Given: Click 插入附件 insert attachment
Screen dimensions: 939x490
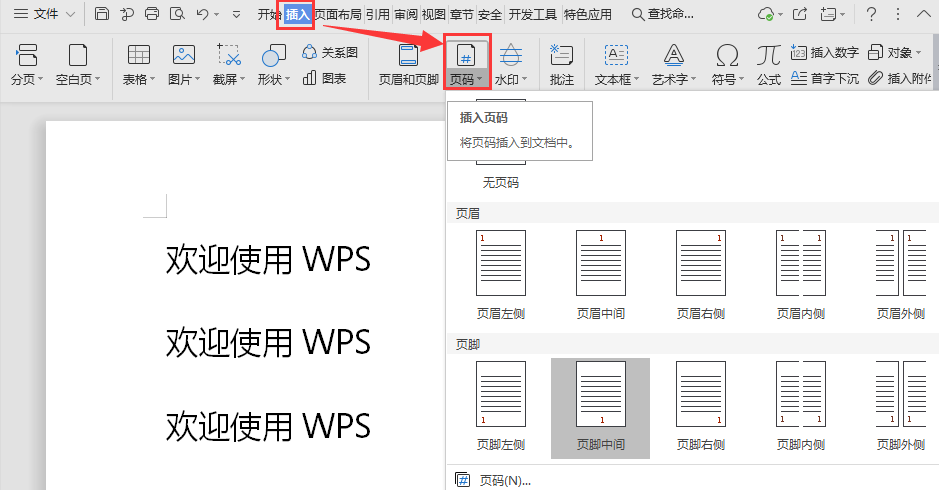Looking at the screenshot, I should 900,78.
